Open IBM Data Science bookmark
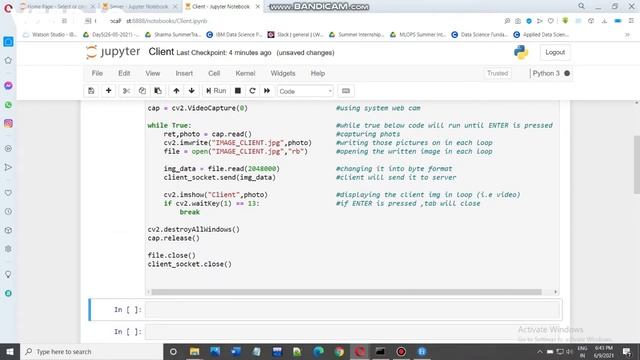This screenshot has height=360, width=640. [234, 35]
